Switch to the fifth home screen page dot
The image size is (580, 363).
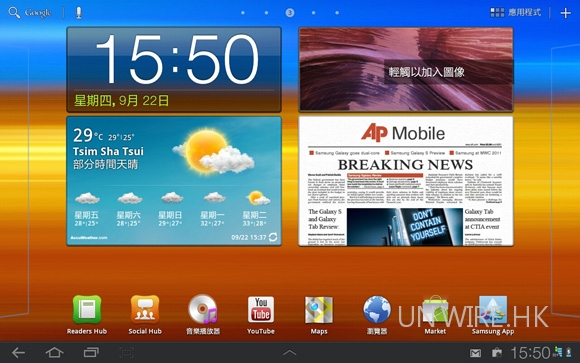(x=337, y=13)
